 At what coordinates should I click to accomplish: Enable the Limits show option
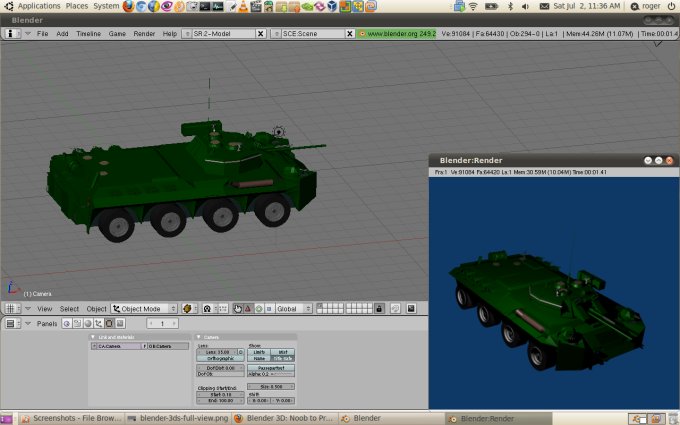(x=259, y=352)
